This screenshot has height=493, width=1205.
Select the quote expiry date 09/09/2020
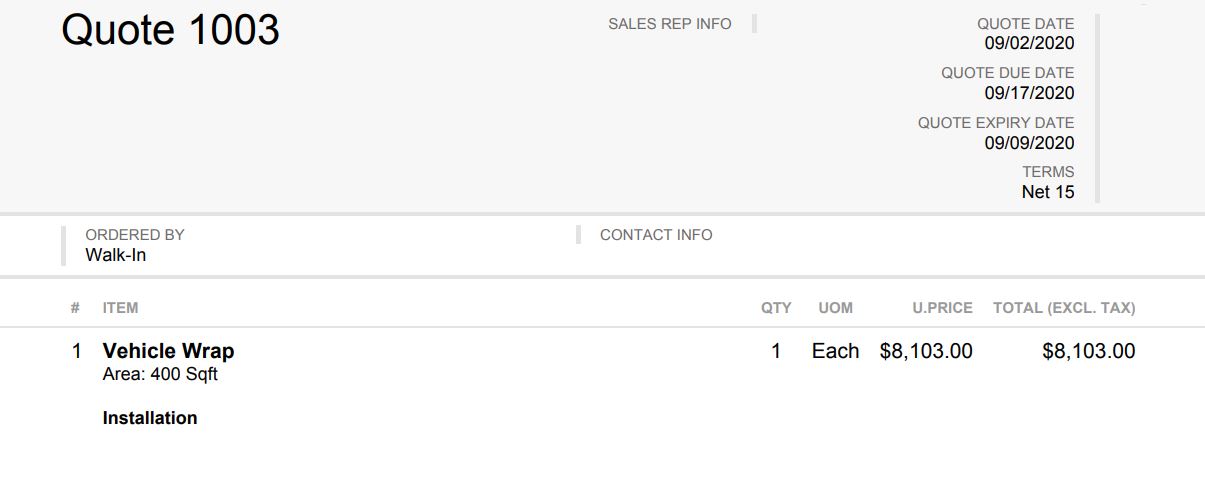click(x=1029, y=143)
